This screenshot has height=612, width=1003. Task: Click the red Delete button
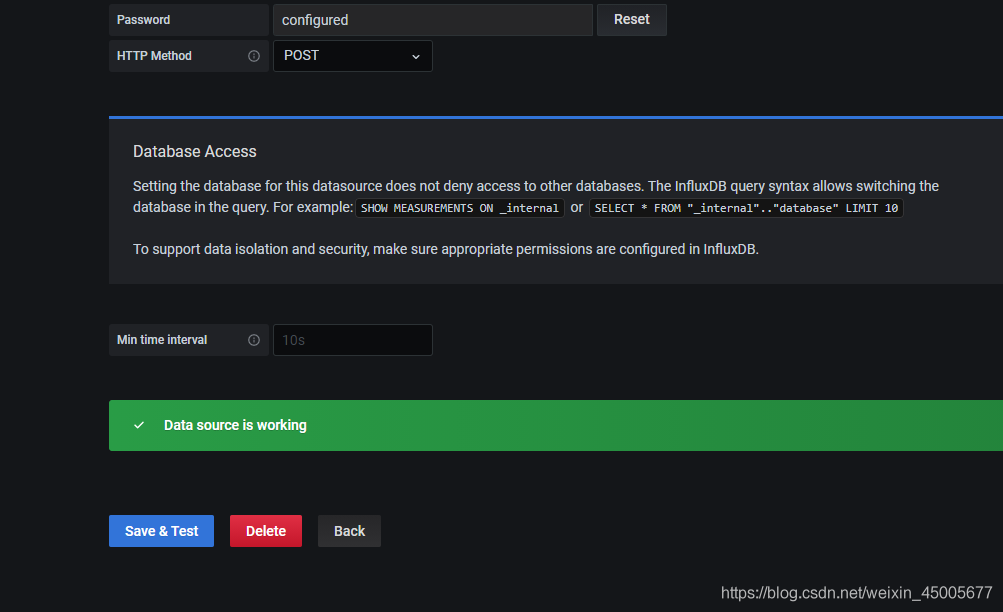click(x=265, y=531)
